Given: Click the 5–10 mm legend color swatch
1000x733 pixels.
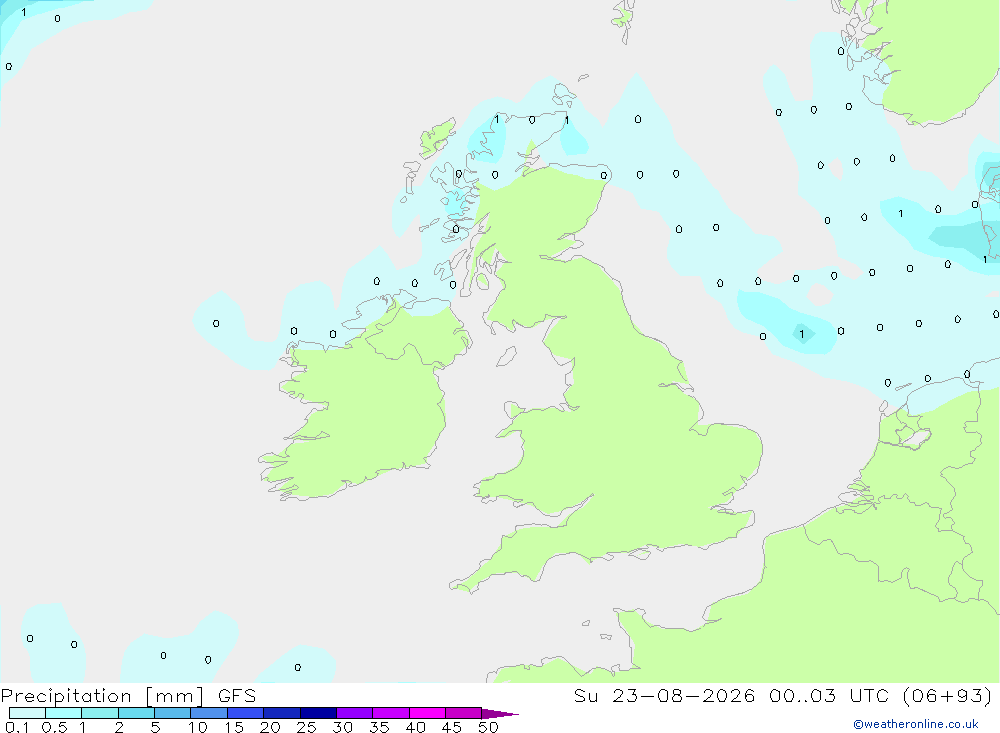Looking at the screenshot, I should tap(173, 713).
